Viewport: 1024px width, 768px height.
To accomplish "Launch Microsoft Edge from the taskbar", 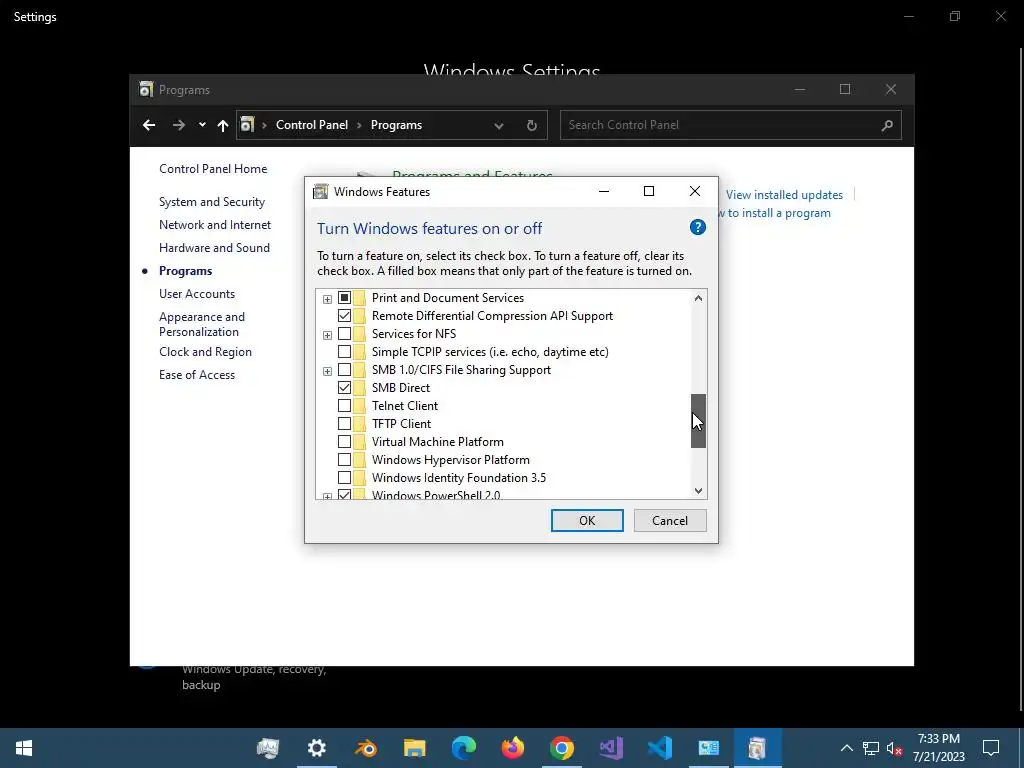I will coord(464,748).
